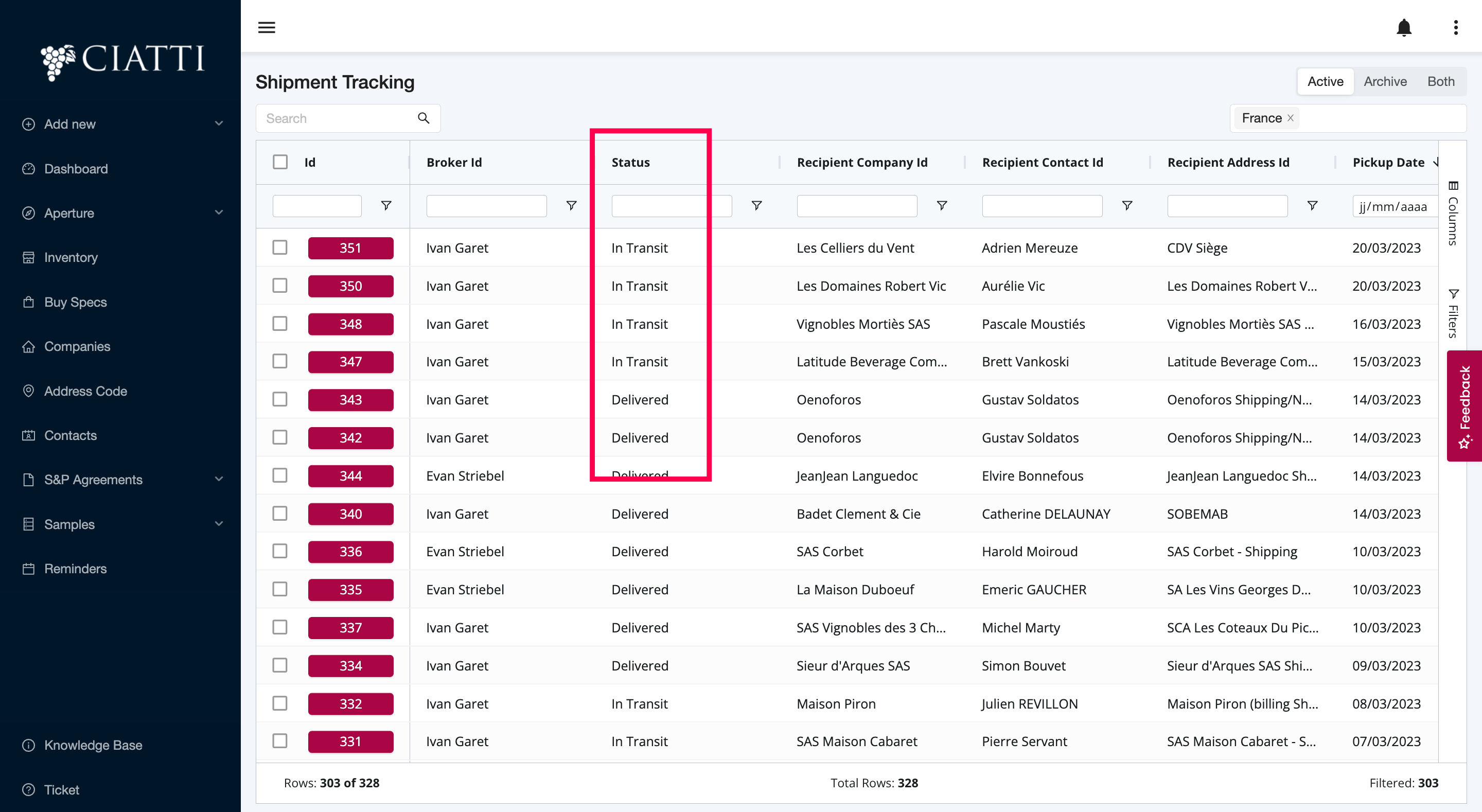Open the hamburger menu icon

tap(267, 27)
